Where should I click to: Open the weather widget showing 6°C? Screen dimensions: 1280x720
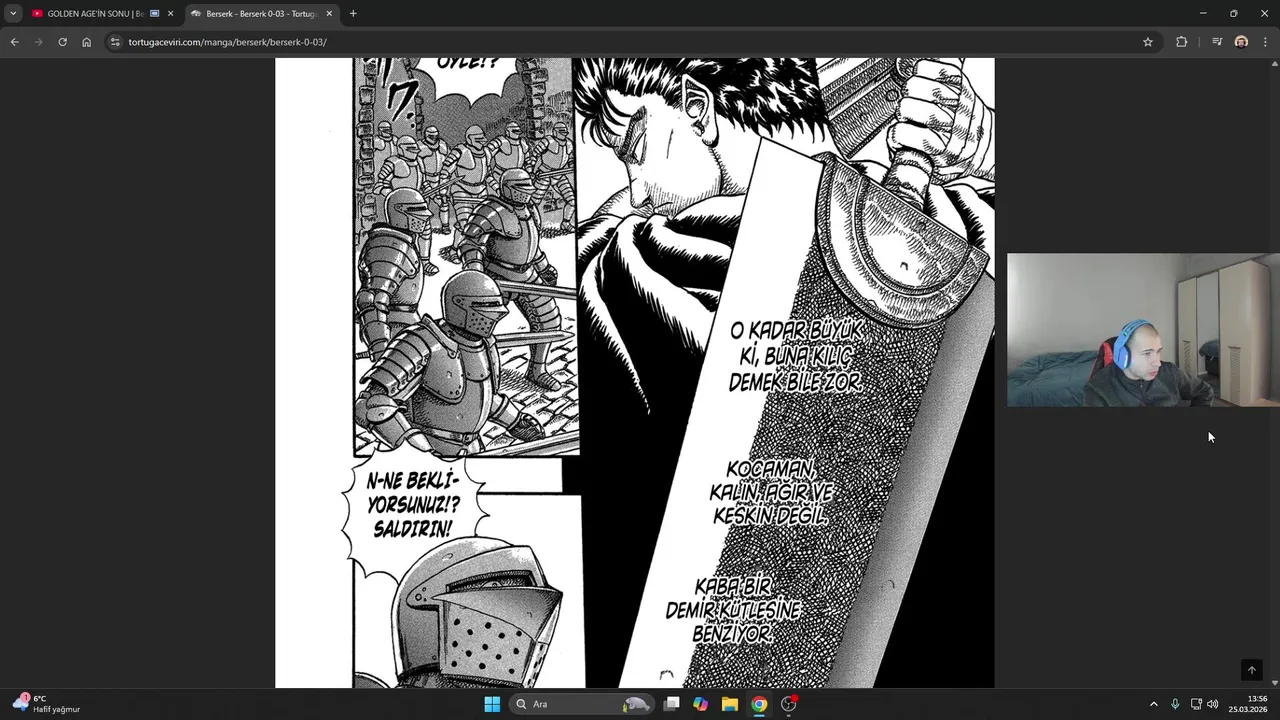(x=46, y=704)
